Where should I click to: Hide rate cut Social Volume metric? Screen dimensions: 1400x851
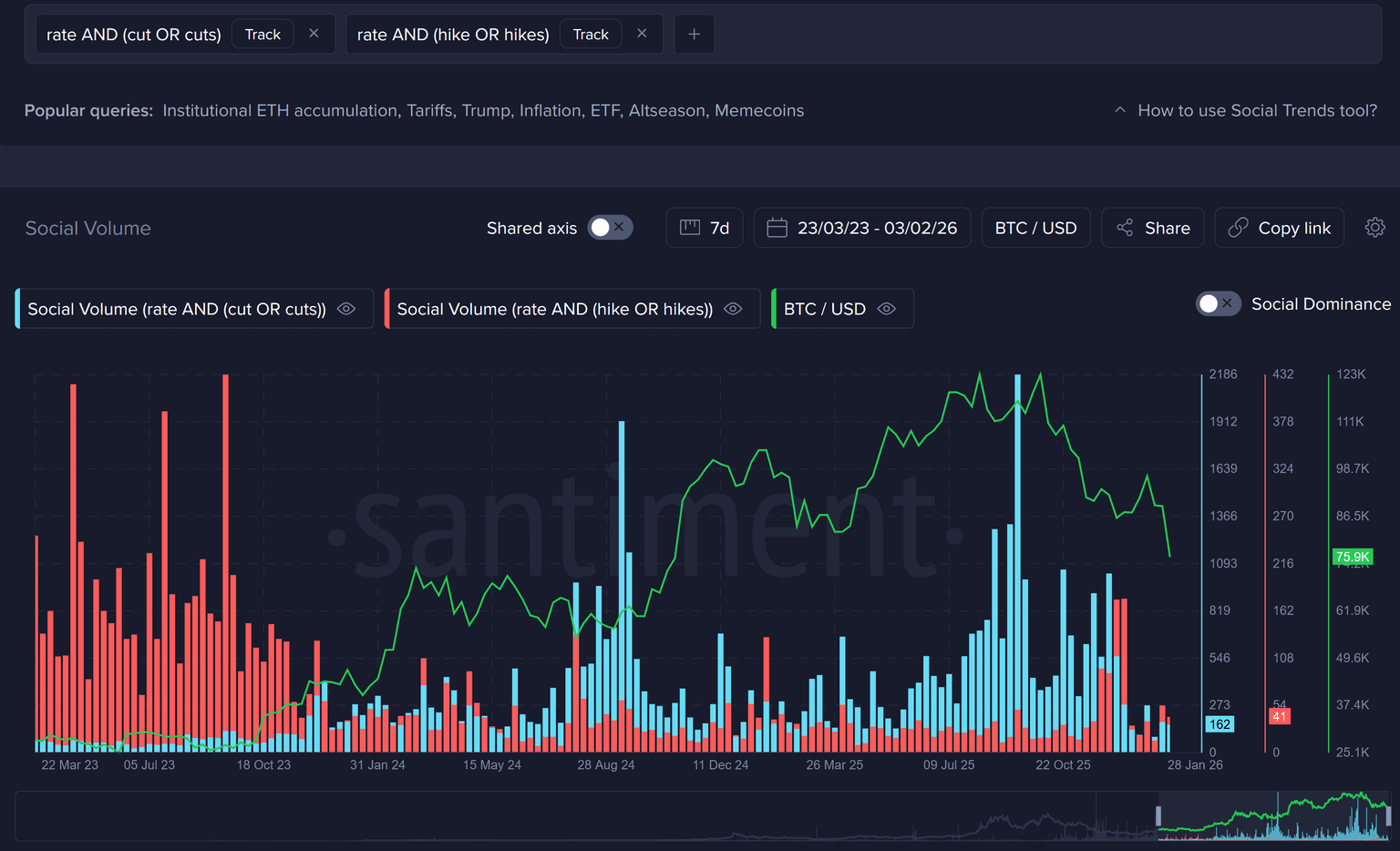[346, 309]
